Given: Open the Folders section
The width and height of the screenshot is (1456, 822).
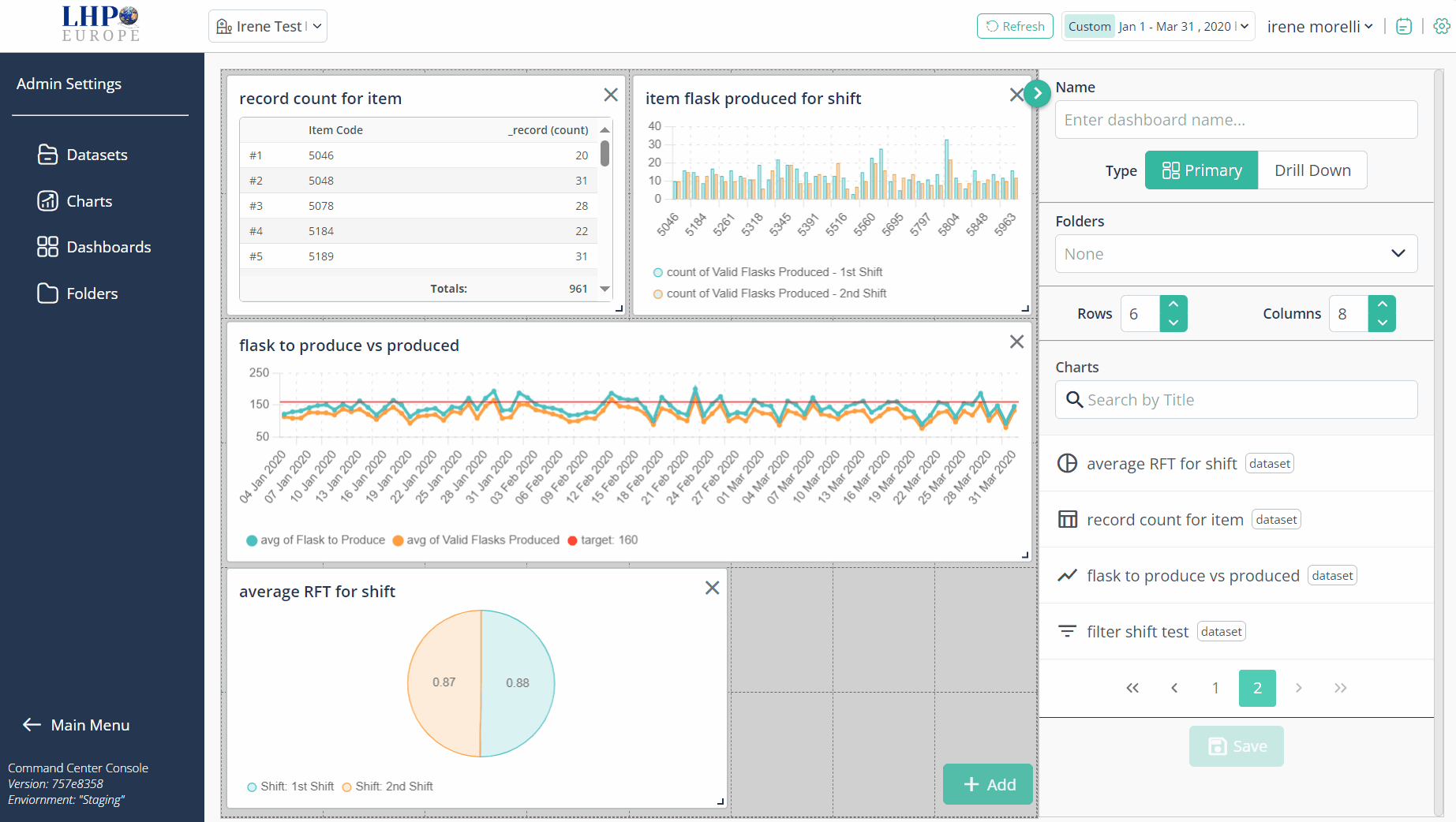Looking at the screenshot, I should click(x=77, y=293).
